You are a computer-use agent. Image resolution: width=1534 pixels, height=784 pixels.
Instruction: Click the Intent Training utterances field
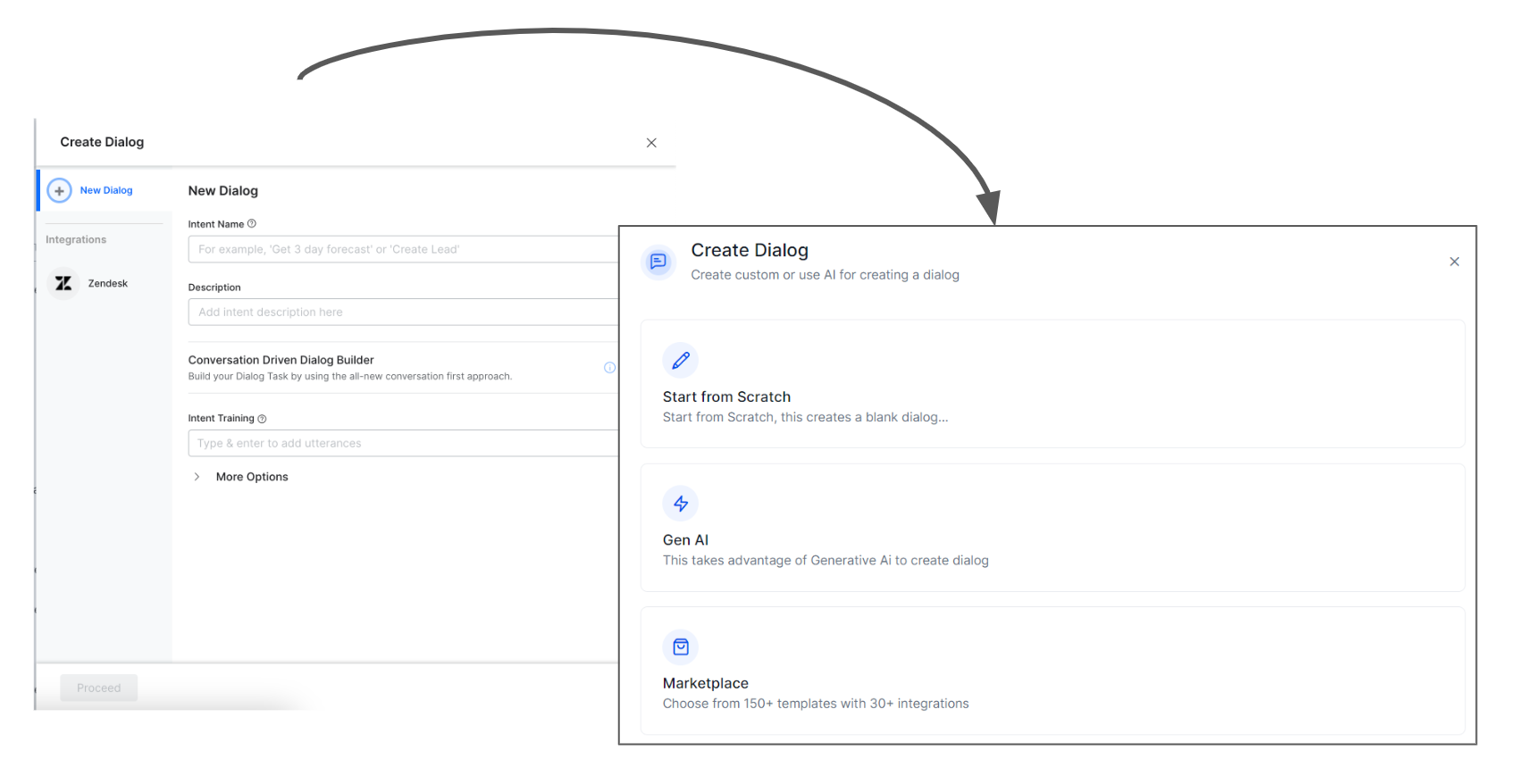pyautogui.click(x=402, y=443)
